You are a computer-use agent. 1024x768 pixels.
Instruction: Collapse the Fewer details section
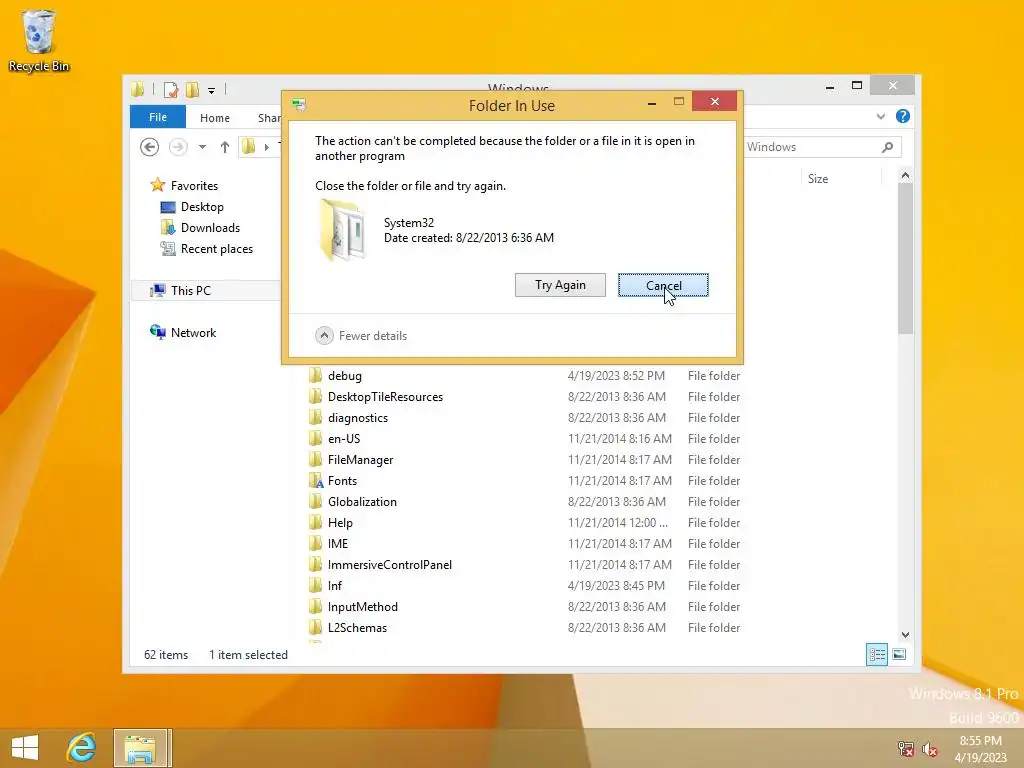(x=361, y=336)
